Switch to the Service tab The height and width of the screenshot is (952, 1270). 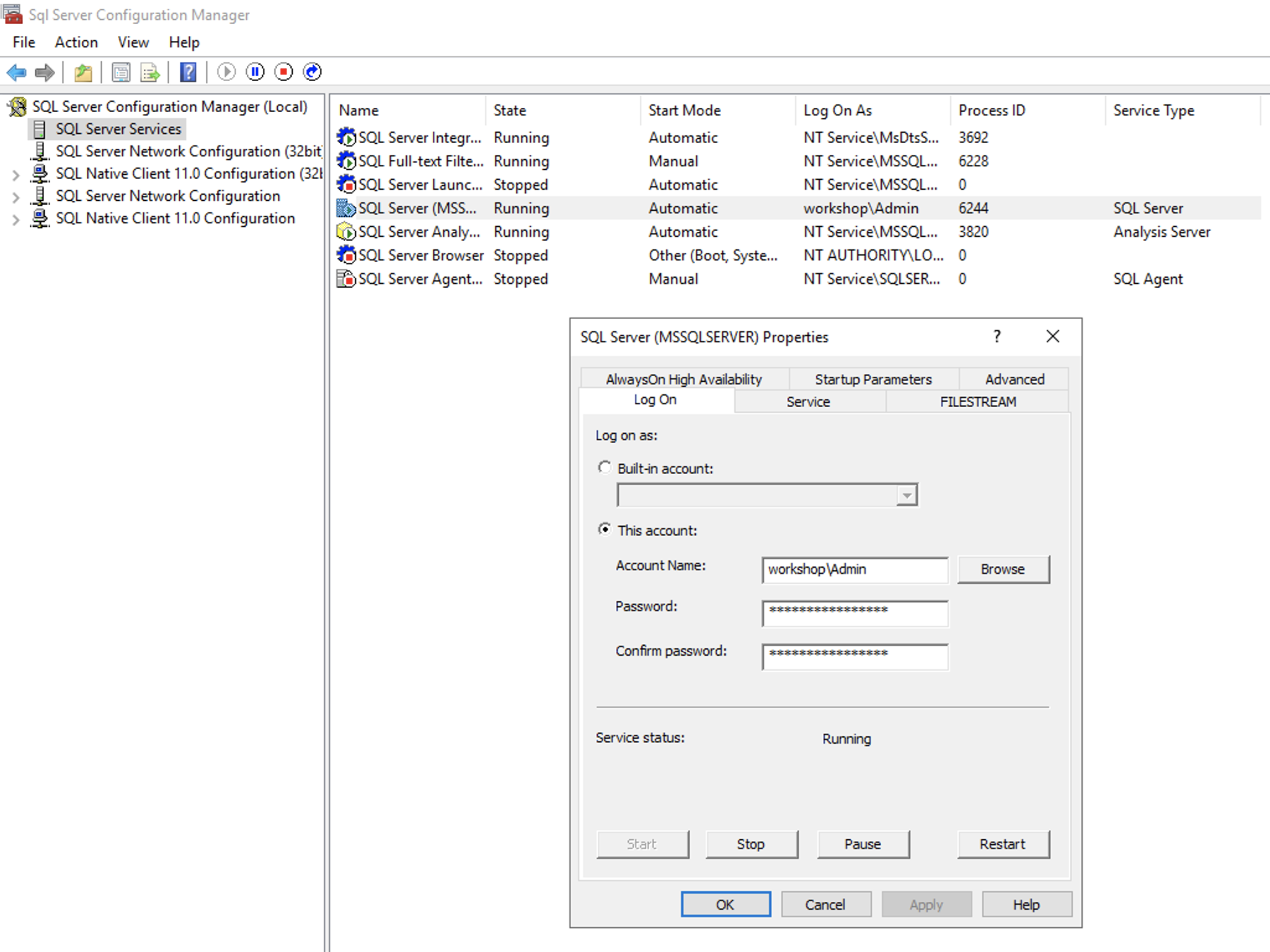click(x=809, y=402)
